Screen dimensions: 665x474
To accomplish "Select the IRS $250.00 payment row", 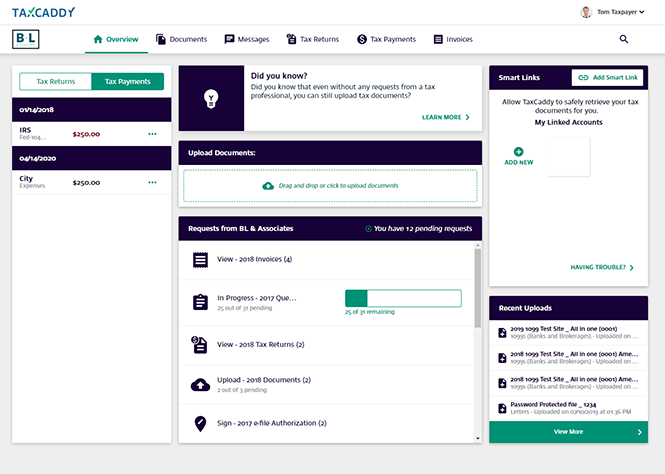I will click(x=92, y=134).
